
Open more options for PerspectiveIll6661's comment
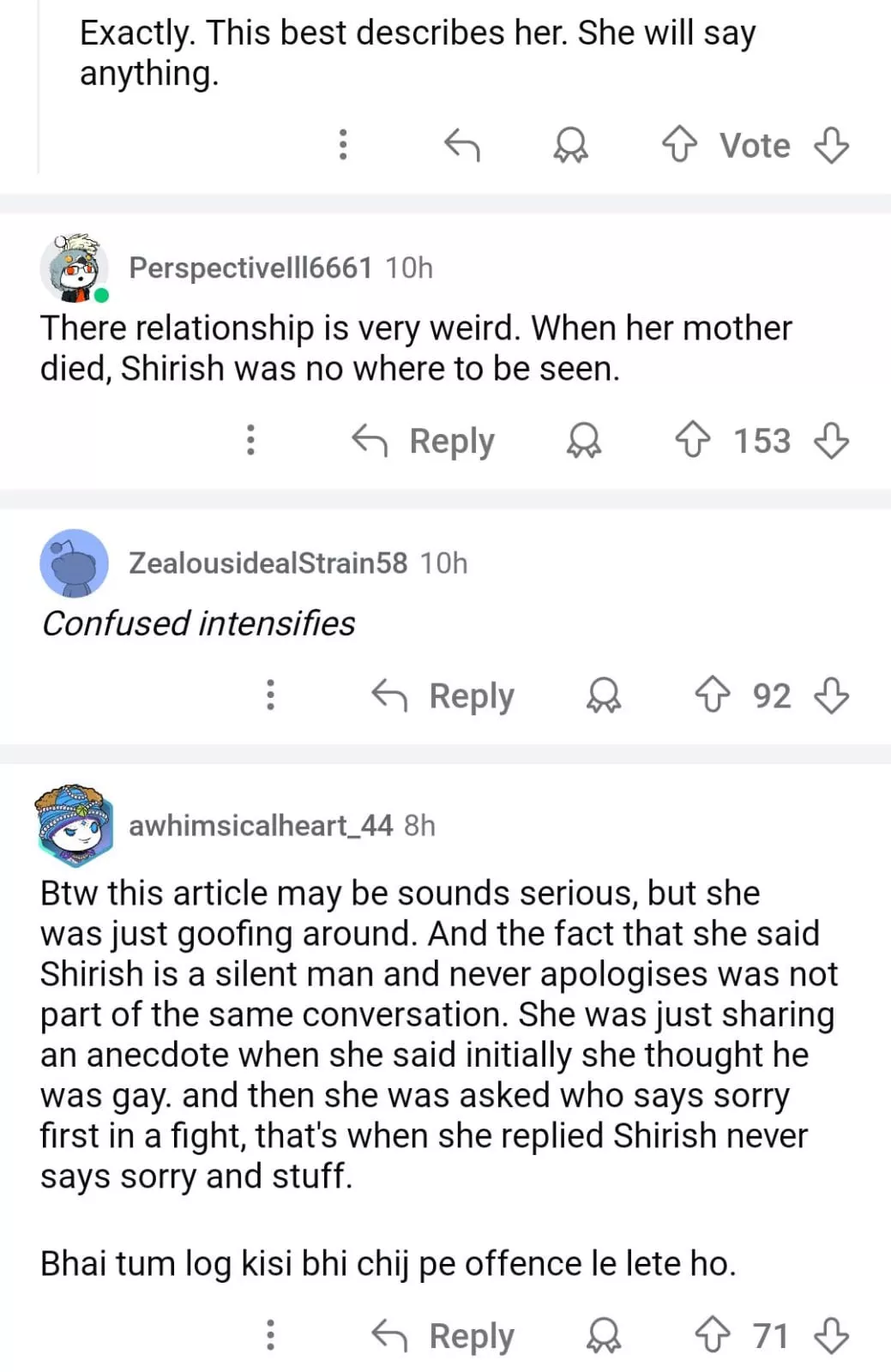click(x=250, y=440)
